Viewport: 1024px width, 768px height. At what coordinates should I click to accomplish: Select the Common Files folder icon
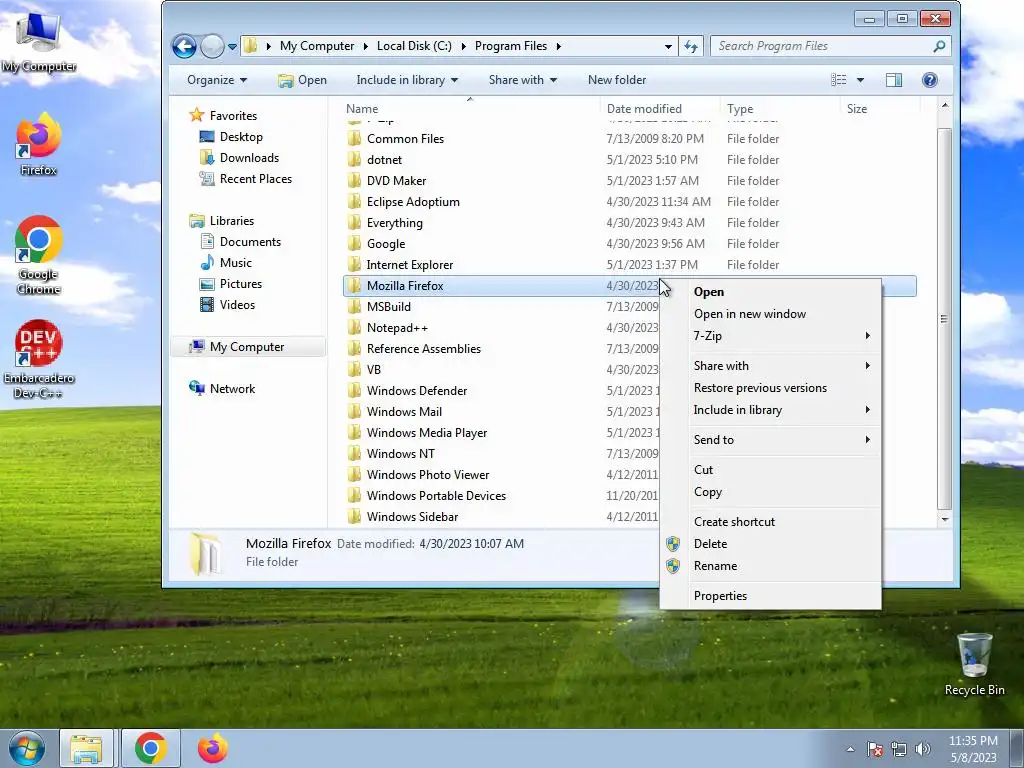point(354,138)
